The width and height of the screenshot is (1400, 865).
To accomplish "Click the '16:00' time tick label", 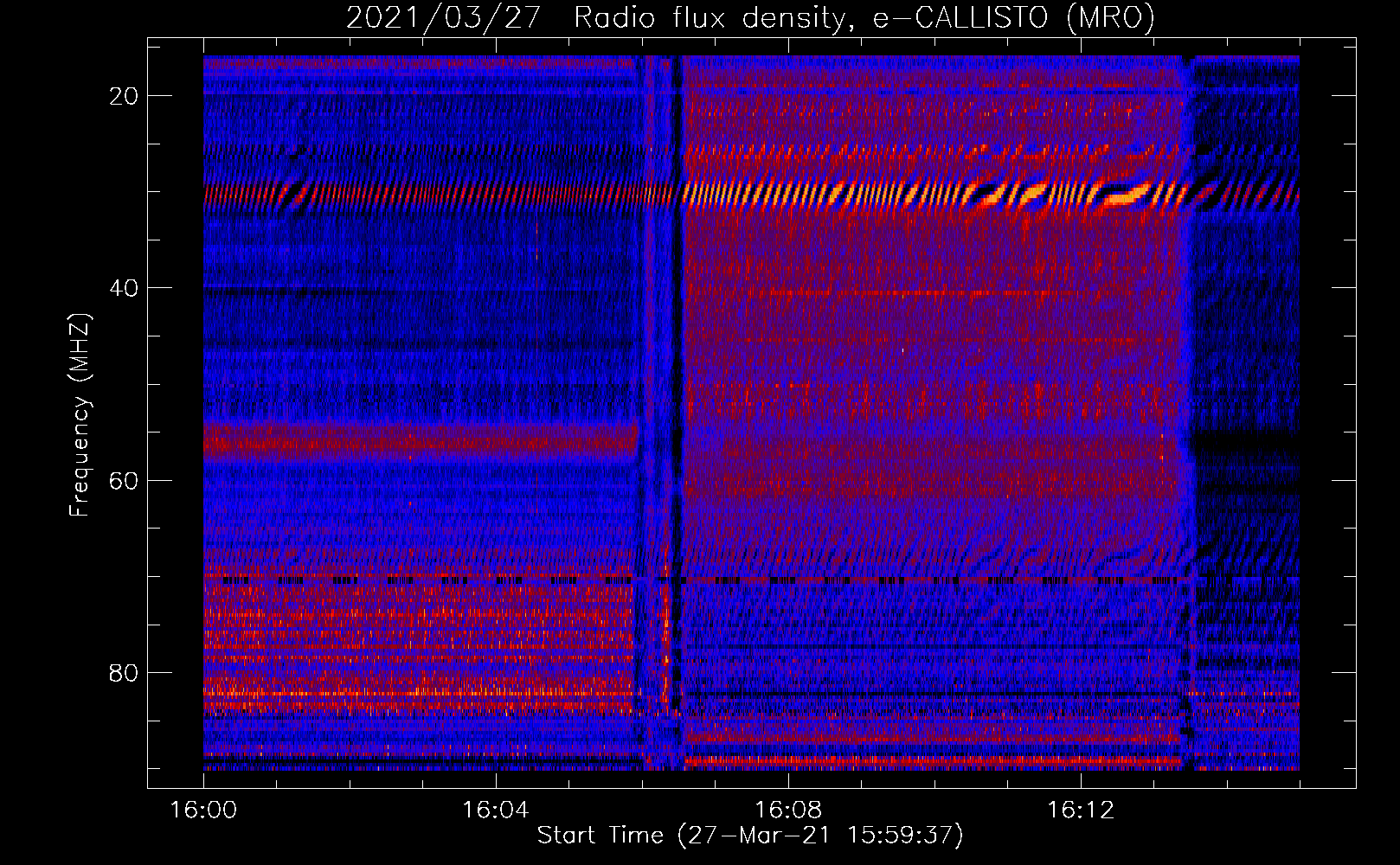I will pos(203,811).
